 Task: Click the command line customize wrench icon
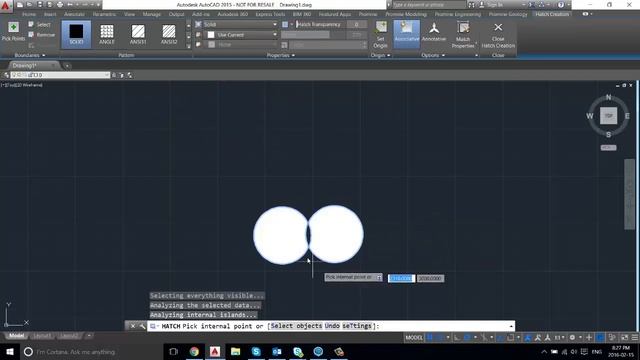[x=142, y=326]
